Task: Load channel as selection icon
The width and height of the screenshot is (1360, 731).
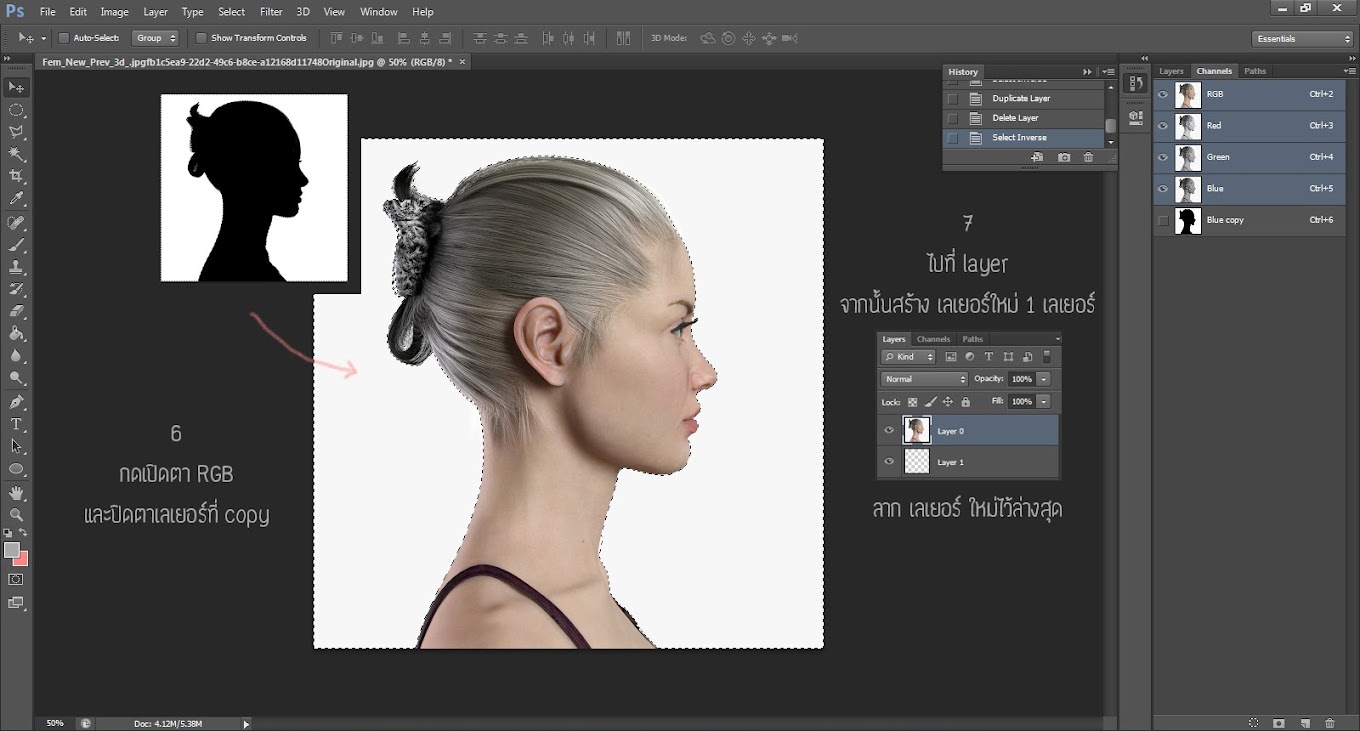Action: tap(1253, 723)
